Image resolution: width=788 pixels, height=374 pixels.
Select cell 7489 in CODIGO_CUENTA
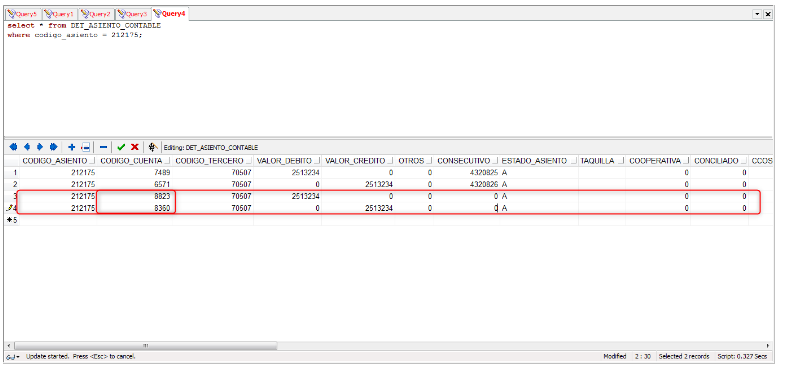coord(135,172)
